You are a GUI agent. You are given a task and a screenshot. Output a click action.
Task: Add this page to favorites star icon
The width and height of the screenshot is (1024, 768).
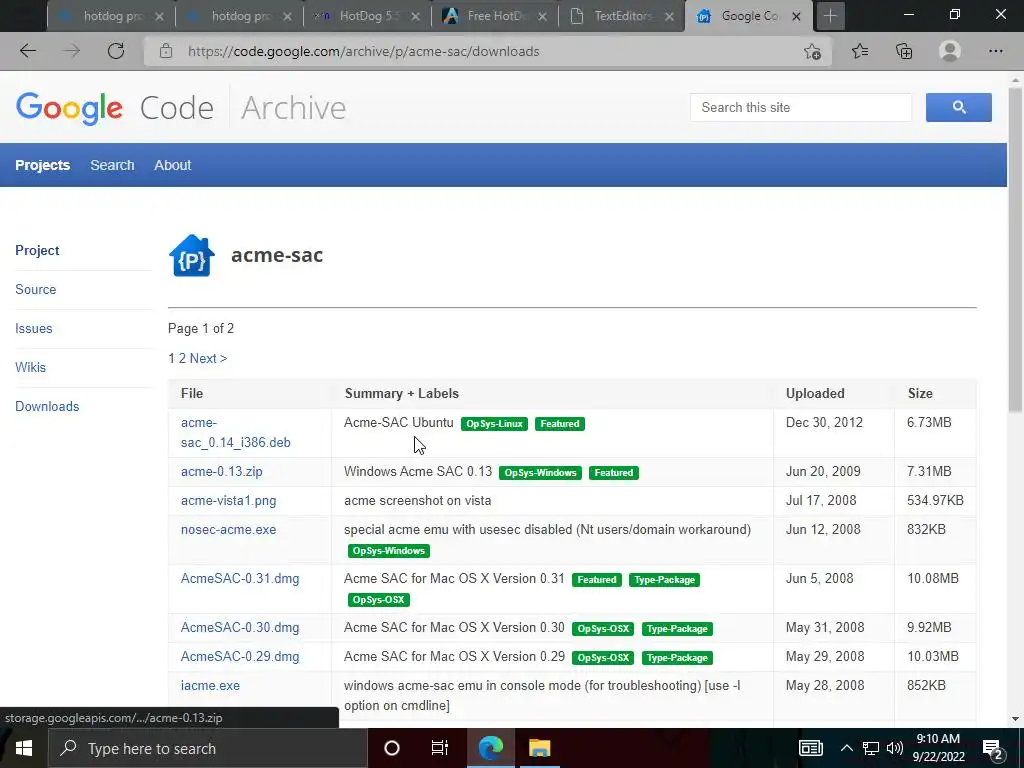click(x=812, y=51)
